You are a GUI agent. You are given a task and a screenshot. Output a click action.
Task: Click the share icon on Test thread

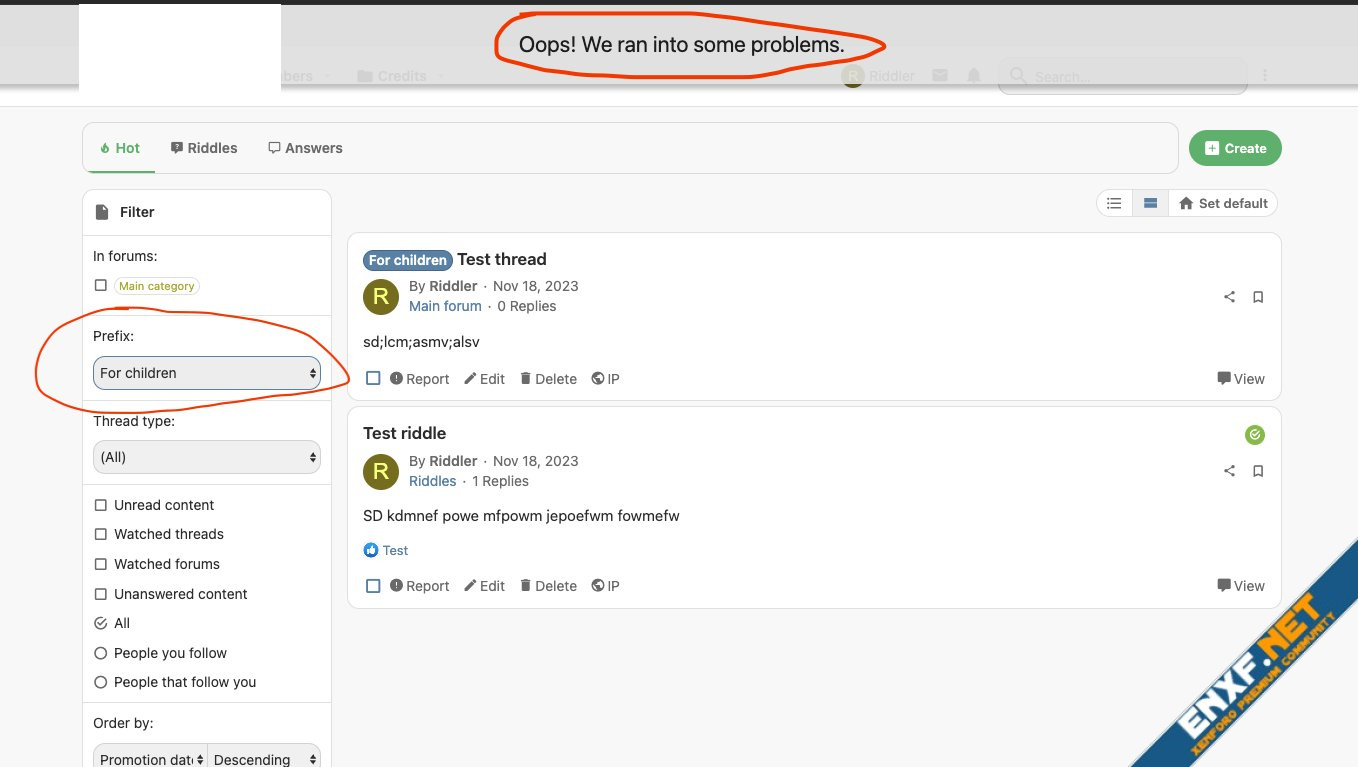(x=1229, y=297)
